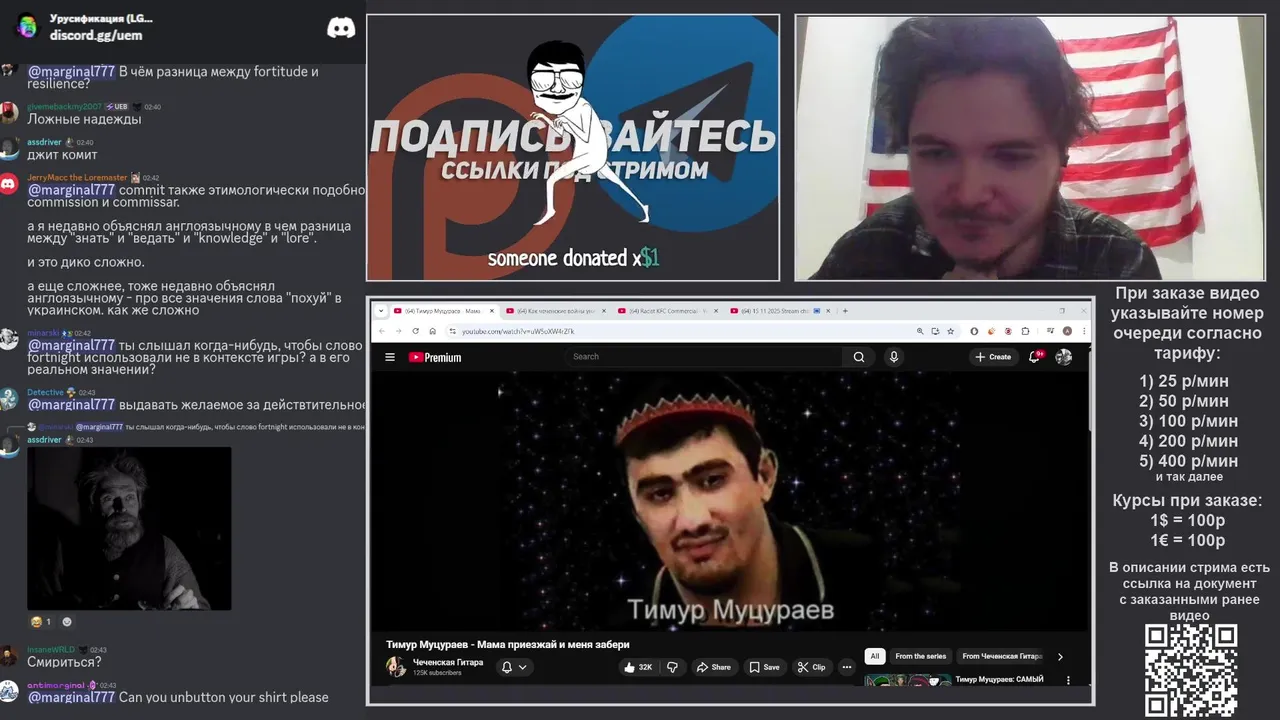Click the browser home icon
Screen dimensions: 1280x720
[432, 331]
